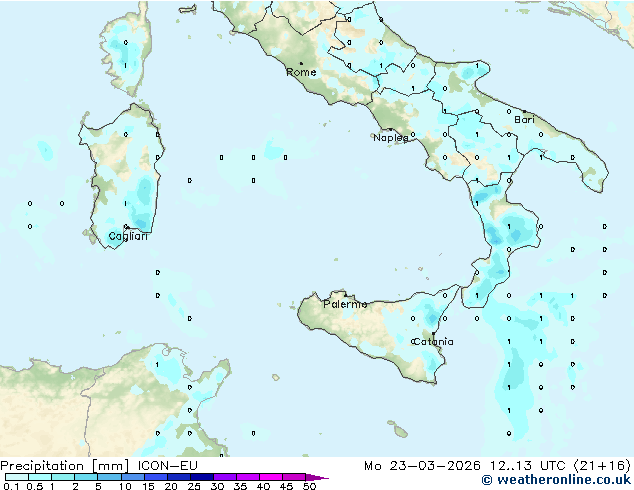Select the 25–30 mm dark blue swatch

click(201, 477)
